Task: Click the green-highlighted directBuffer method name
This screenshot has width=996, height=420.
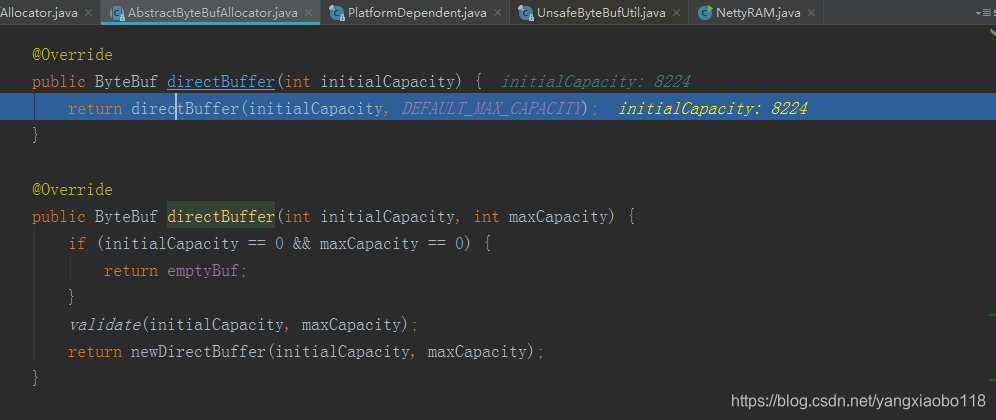Action: (220, 217)
